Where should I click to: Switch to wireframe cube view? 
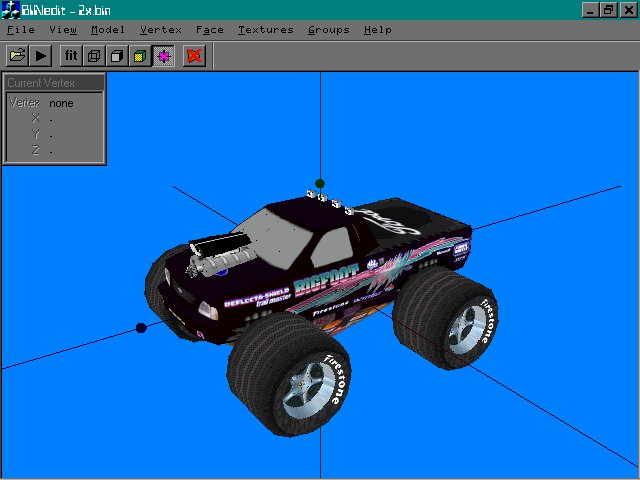[94, 55]
